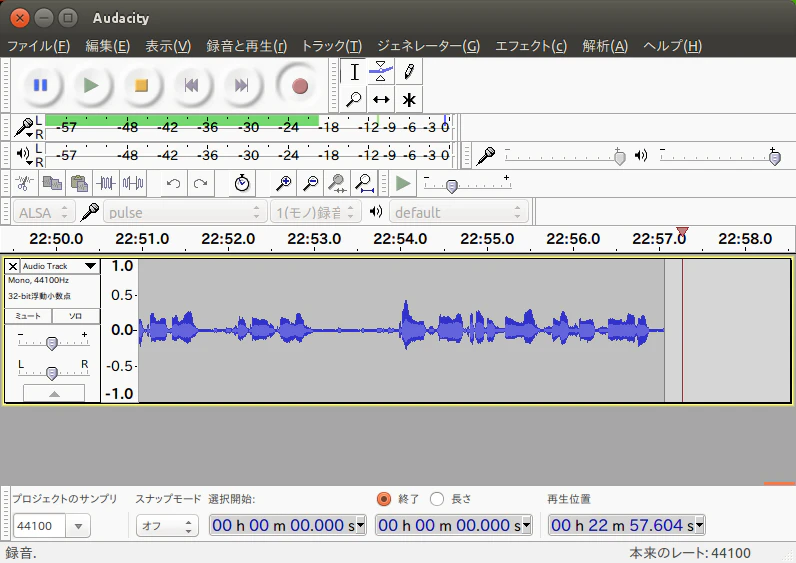
Task: Click the green Play button in transport toolbar
Action: pos(91,85)
